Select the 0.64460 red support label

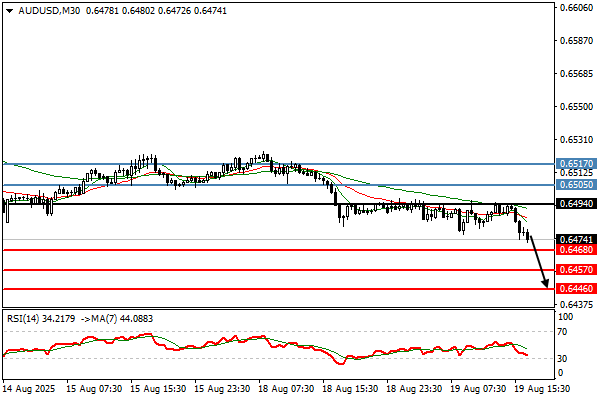pos(576,289)
